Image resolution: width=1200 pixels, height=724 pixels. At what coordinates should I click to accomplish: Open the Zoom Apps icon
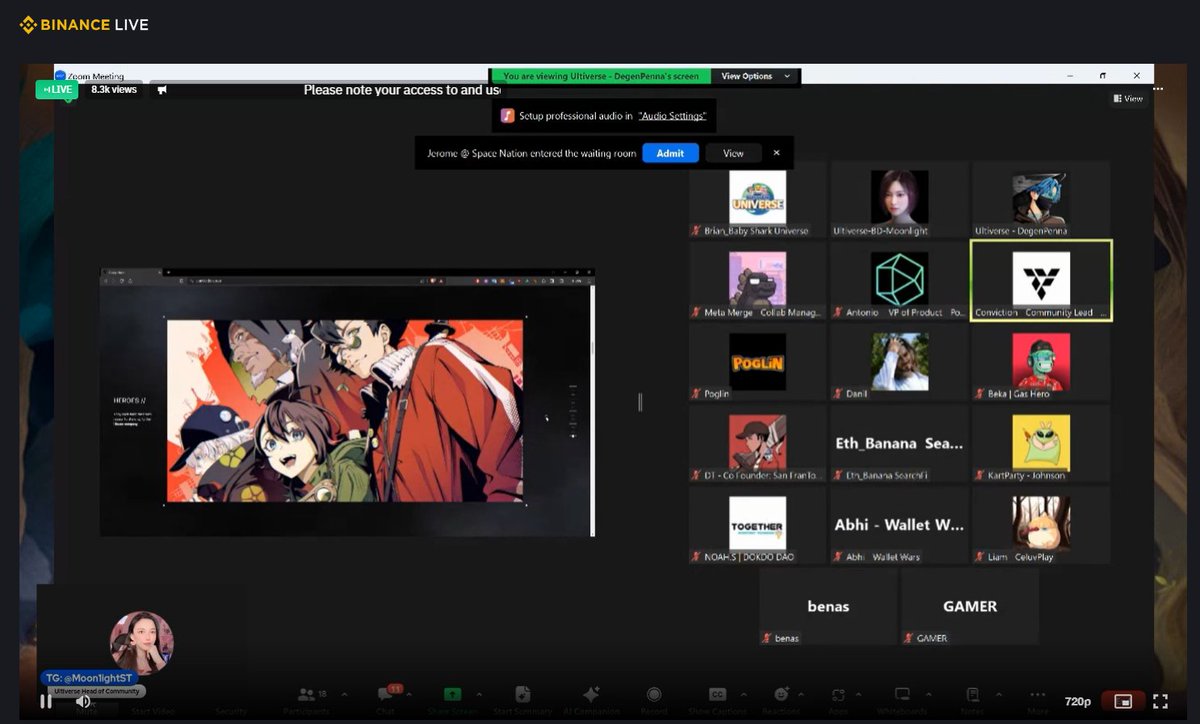point(838,693)
